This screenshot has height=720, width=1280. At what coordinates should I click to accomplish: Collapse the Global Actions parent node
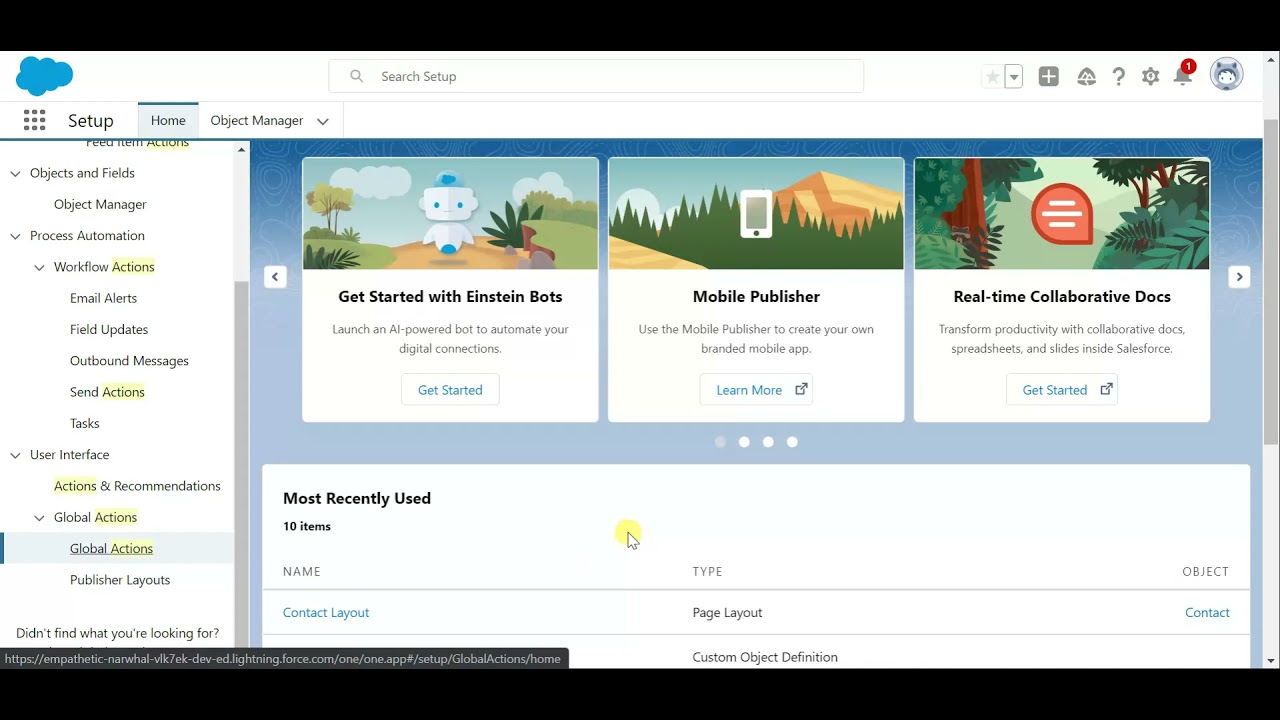point(39,518)
